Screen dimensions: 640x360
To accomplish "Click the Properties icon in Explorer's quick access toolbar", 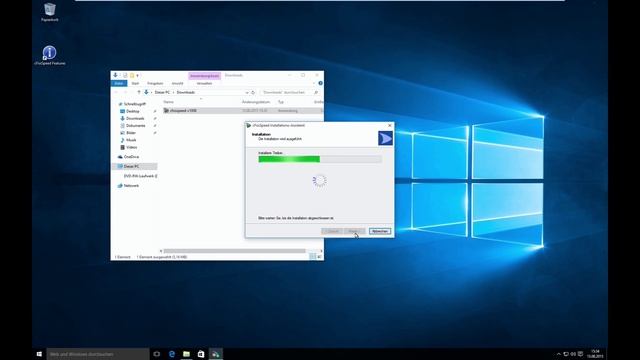I will point(125,76).
